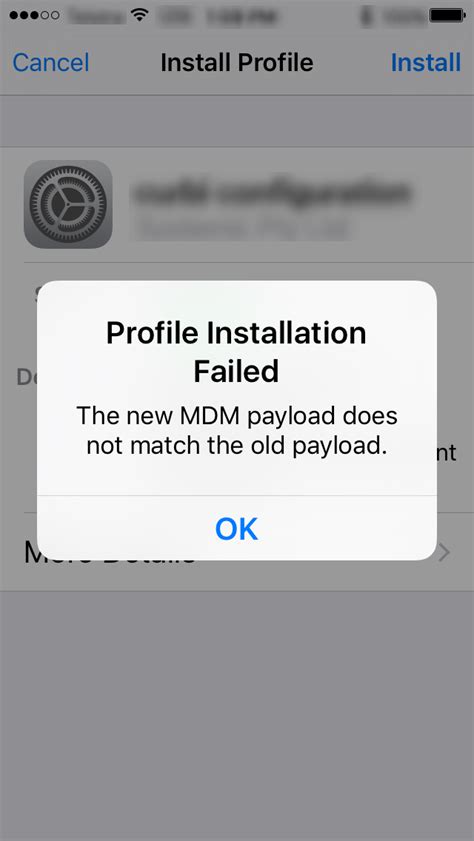
Task: Tap Cancel in the navigation bar
Action: (x=50, y=62)
